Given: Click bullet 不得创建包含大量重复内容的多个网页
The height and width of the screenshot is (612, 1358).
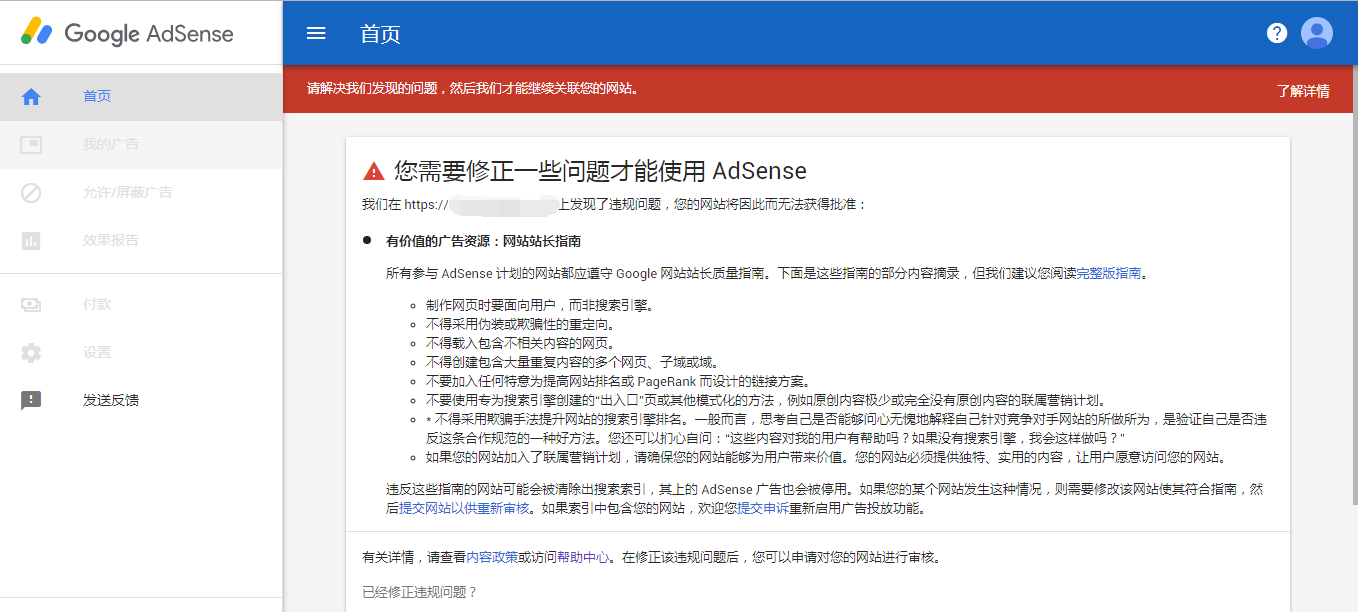Looking at the screenshot, I should click(572, 362).
